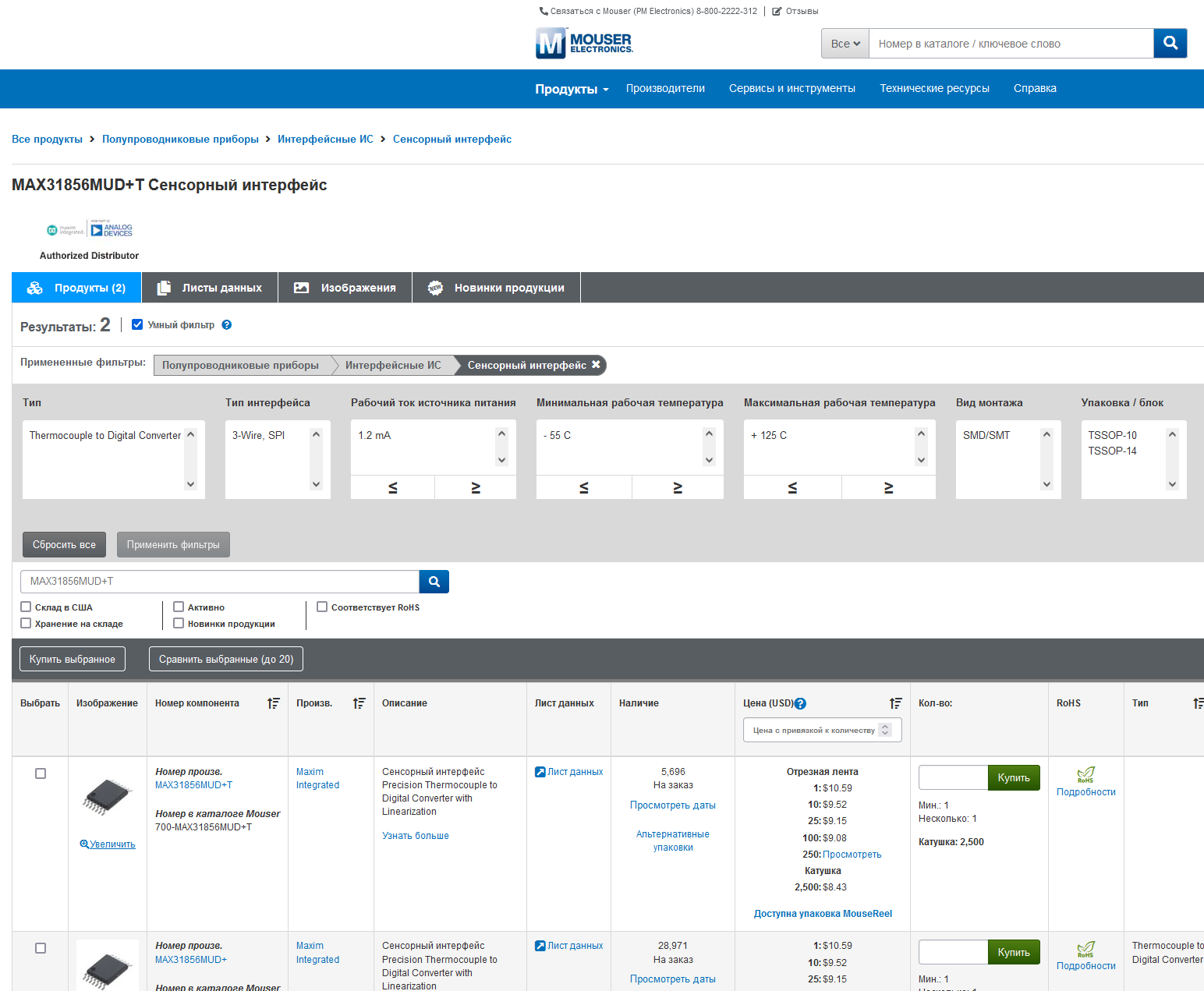This screenshot has height=991, width=1204.
Task: Click the RoHS icon for MAX31856MUD+ row
Action: (x=1086, y=949)
